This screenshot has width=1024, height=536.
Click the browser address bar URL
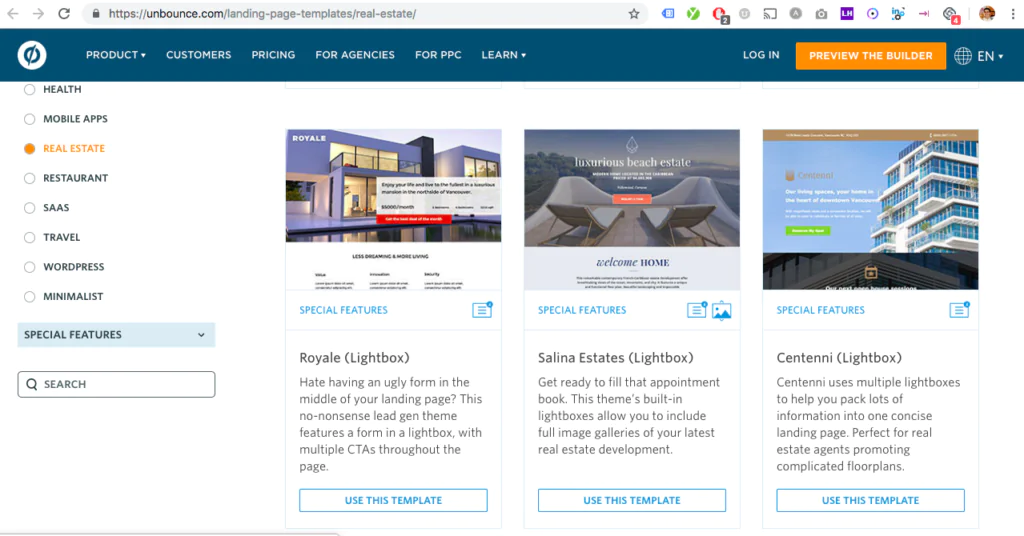tap(262, 14)
